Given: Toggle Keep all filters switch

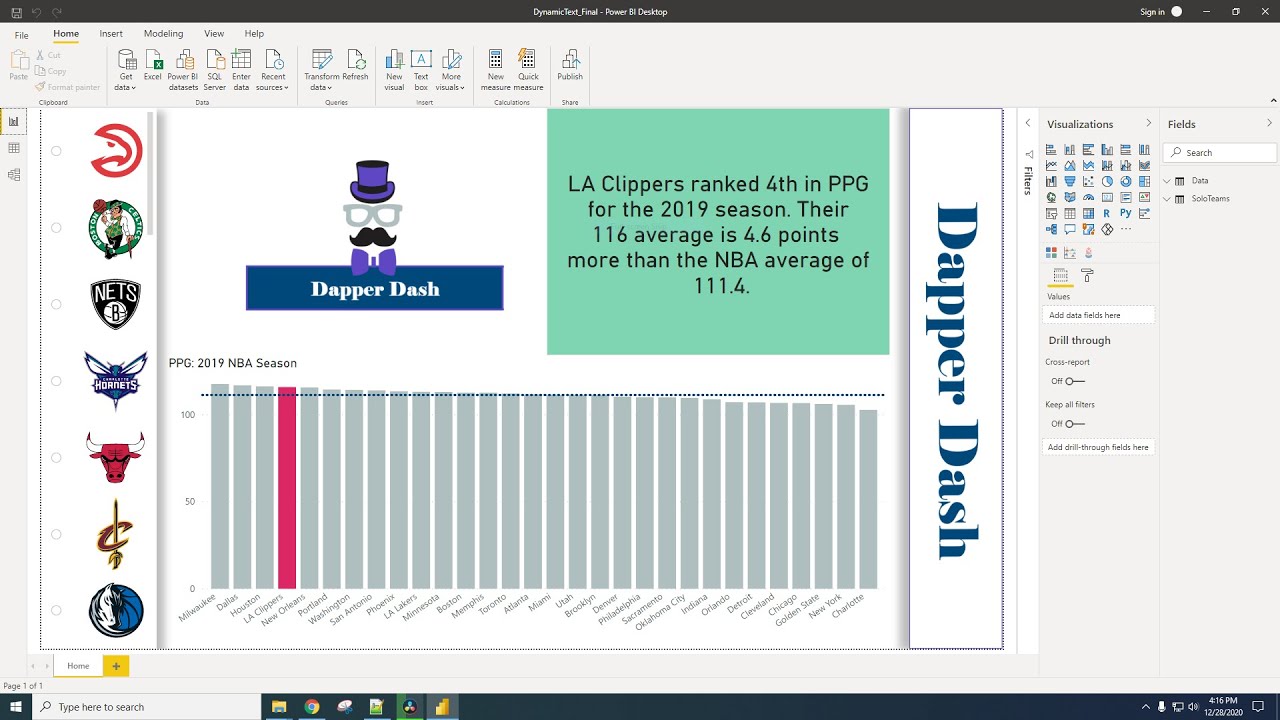Looking at the screenshot, I should click(1074, 424).
